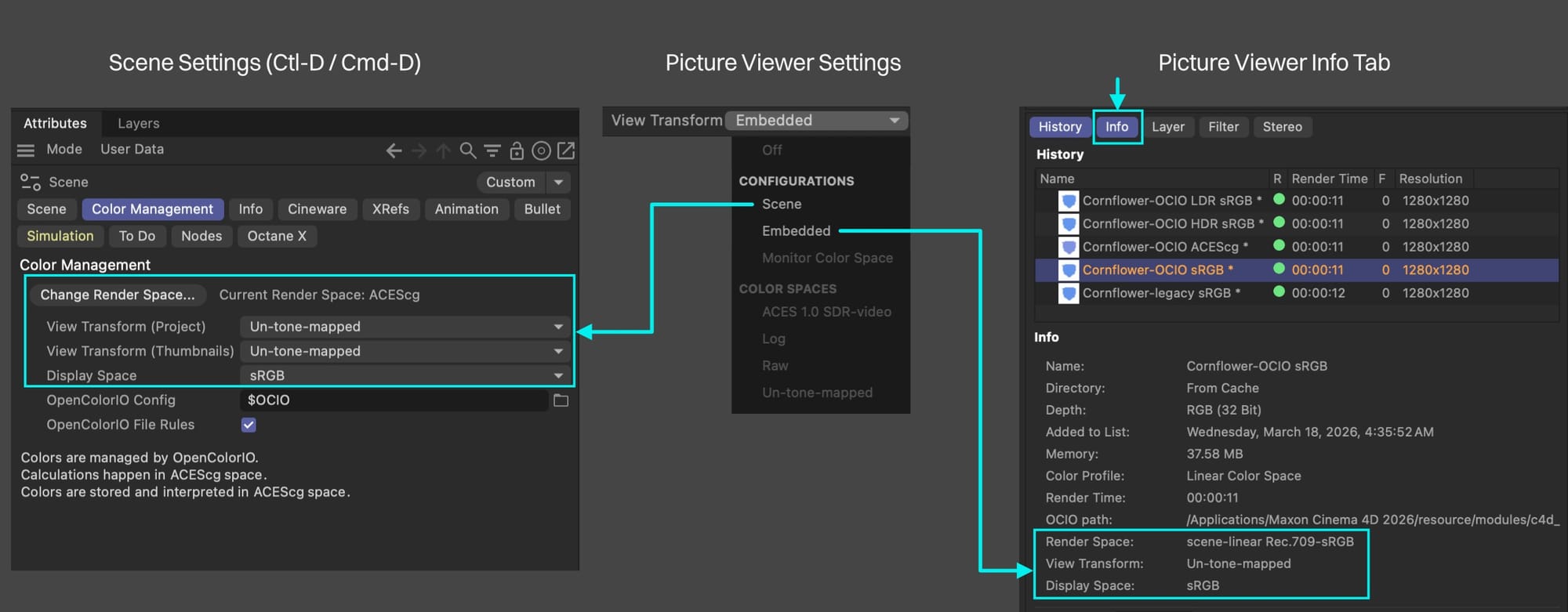Click the OpenColorIO Config $OCIO field
The height and width of the screenshot is (612, 1568).
coord(394,400)
